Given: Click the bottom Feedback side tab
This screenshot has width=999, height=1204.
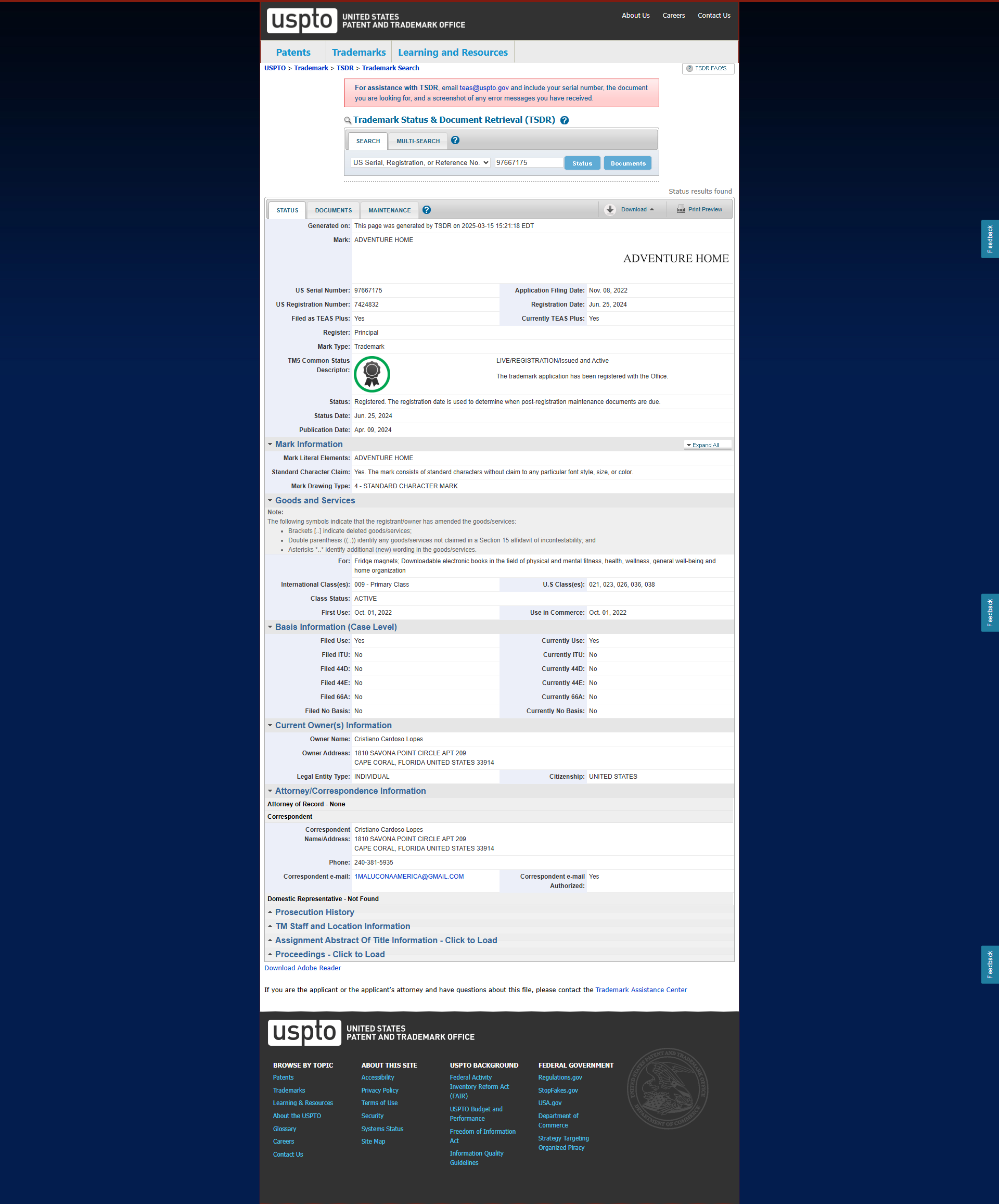Looking at the screenshot, I should click(990, 965).
